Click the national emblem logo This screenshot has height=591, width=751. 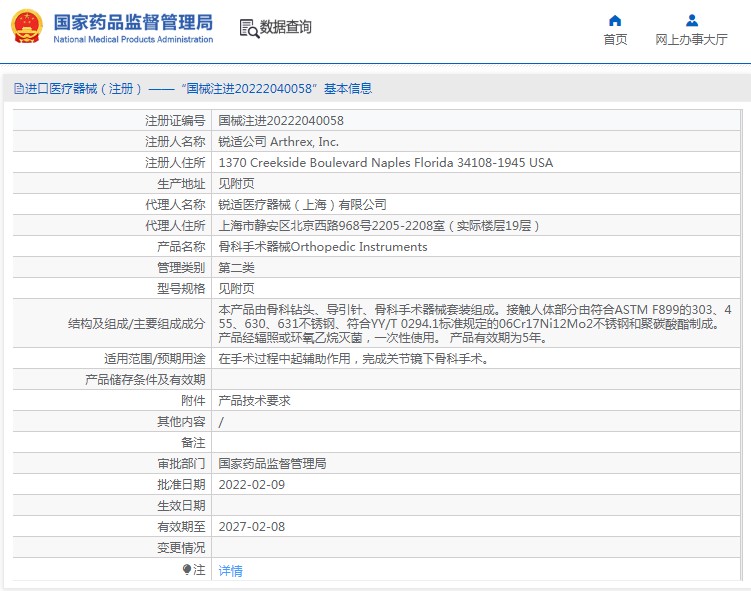27,27
